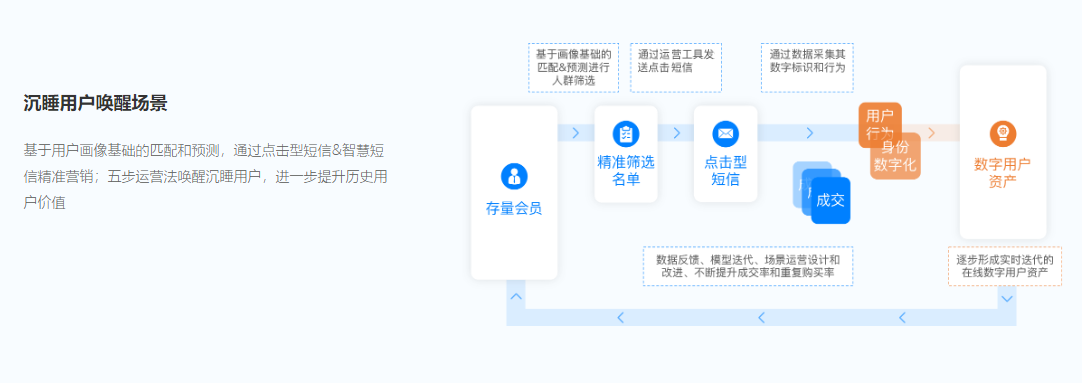Click the 点击型短信 card label

725,171
